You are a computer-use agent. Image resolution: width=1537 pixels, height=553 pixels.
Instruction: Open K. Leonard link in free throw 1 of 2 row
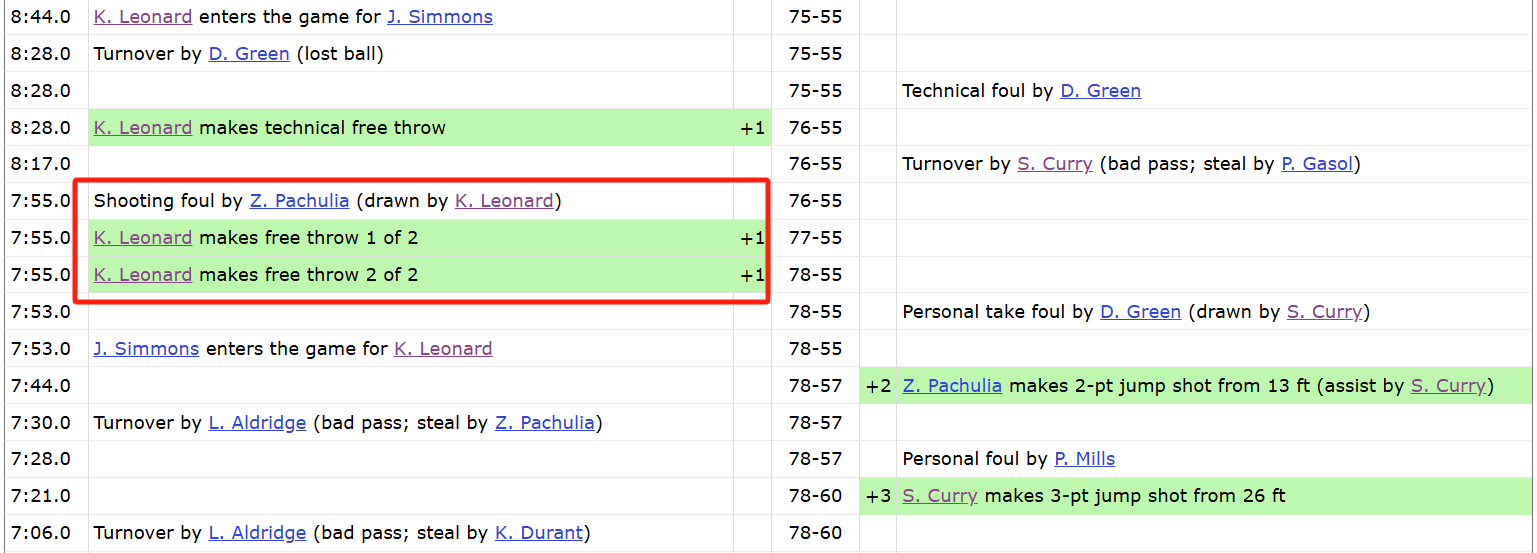pos(143,238)
